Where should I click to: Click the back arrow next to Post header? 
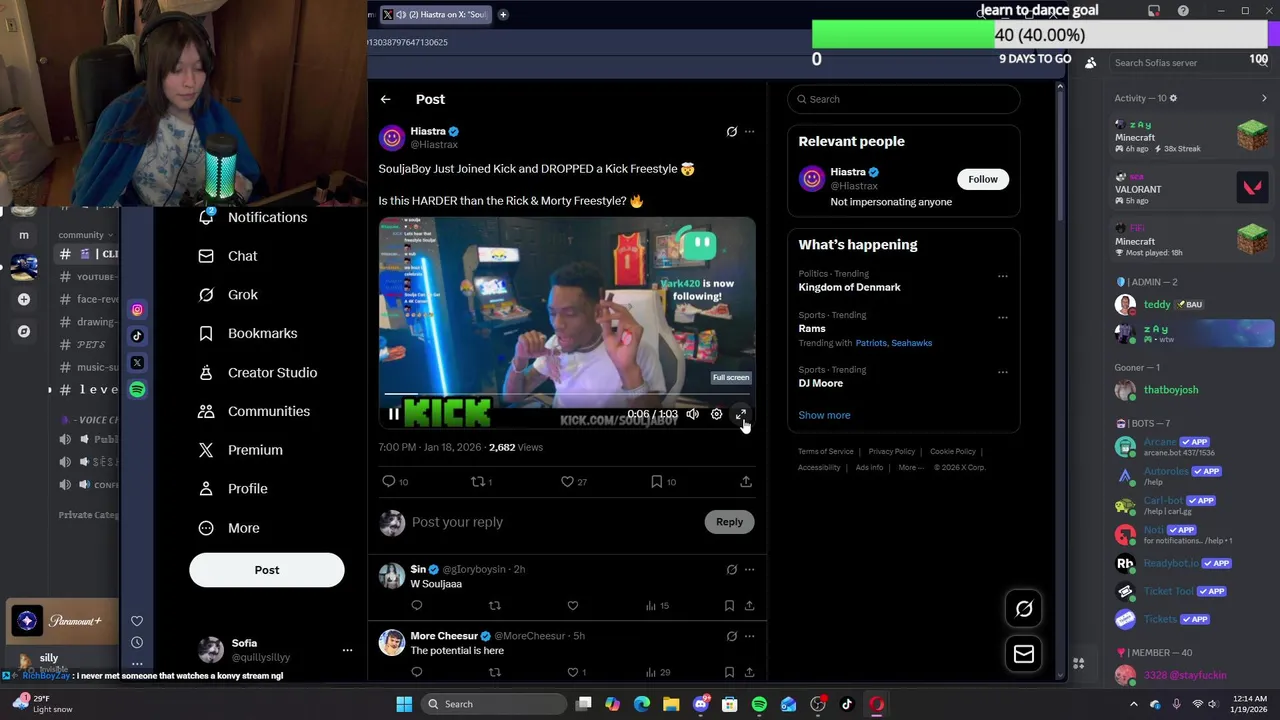click(x=385, y=99)
